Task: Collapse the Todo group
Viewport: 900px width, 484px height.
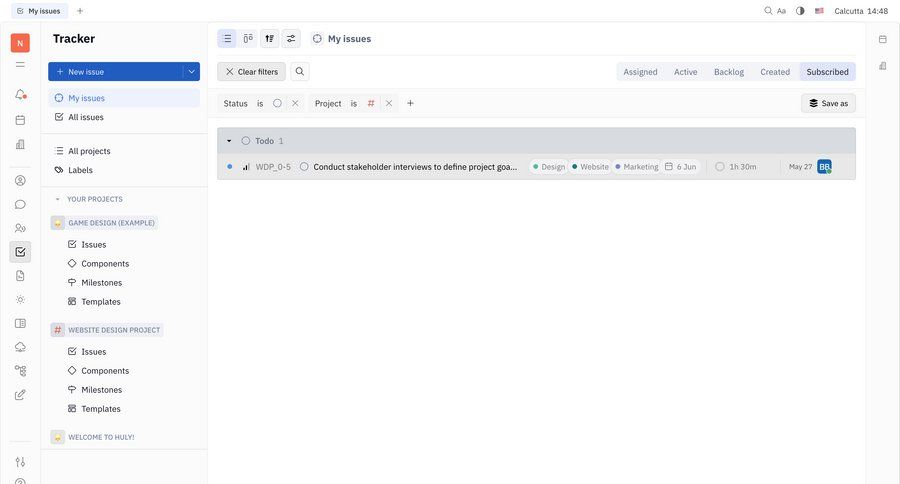Action: 229,141
